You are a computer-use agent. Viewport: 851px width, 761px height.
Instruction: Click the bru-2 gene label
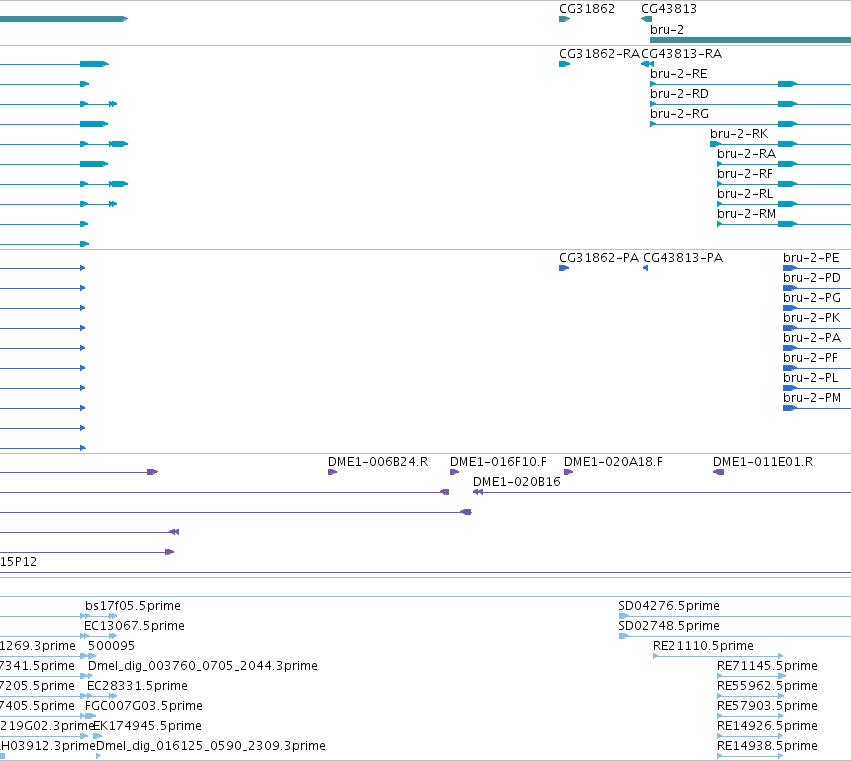666,30
